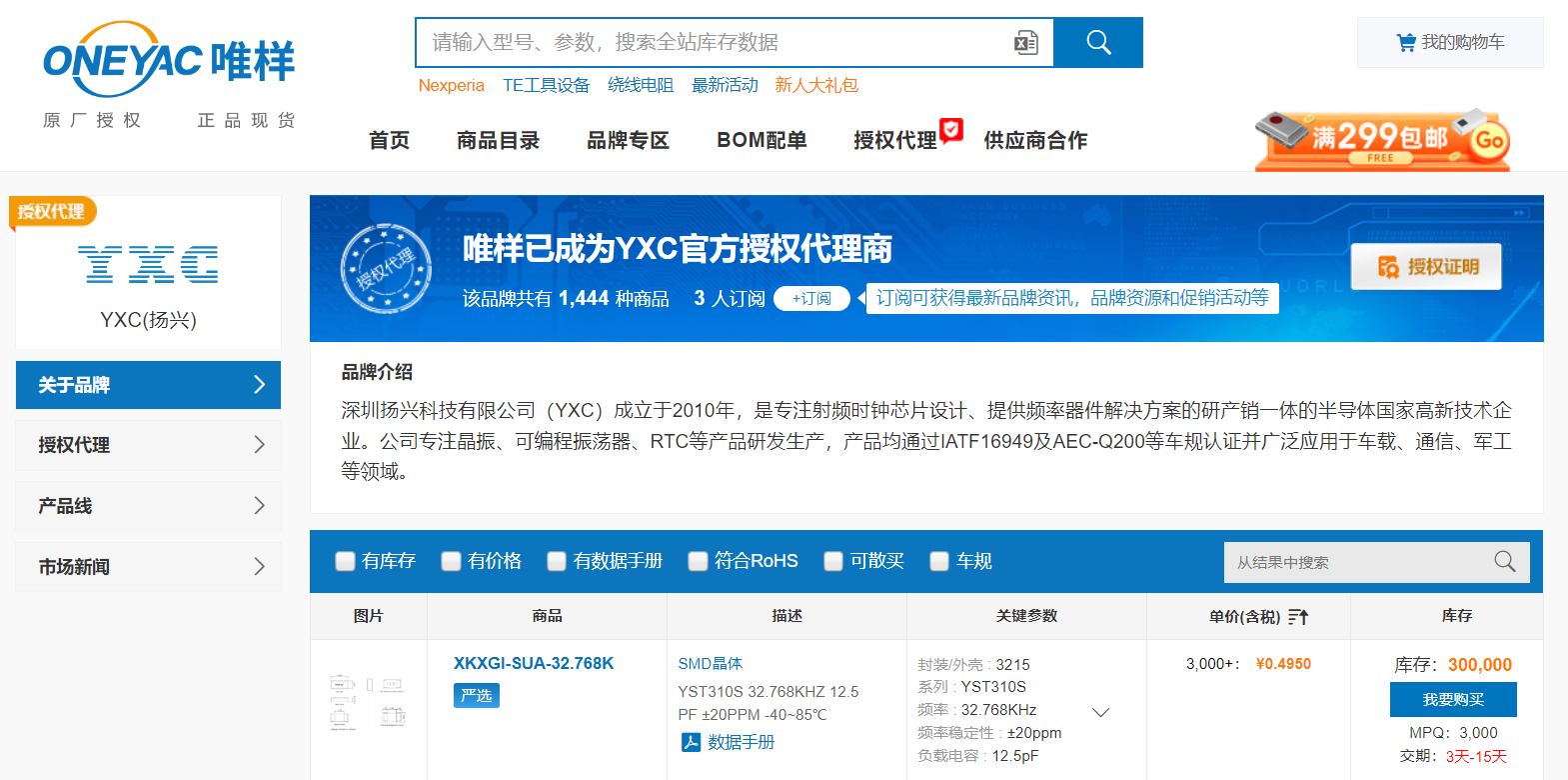Image resolution: width=1568 pixels, height=780 pixels.
Task: Click the YXC brand logo
Action: (x=148, y=264)
